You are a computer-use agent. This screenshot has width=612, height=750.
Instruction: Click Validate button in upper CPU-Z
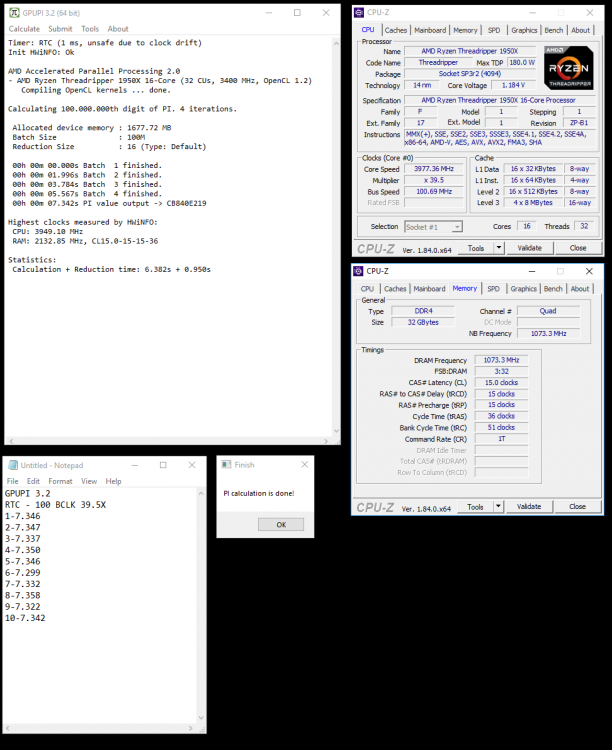[x=529, y=248]
